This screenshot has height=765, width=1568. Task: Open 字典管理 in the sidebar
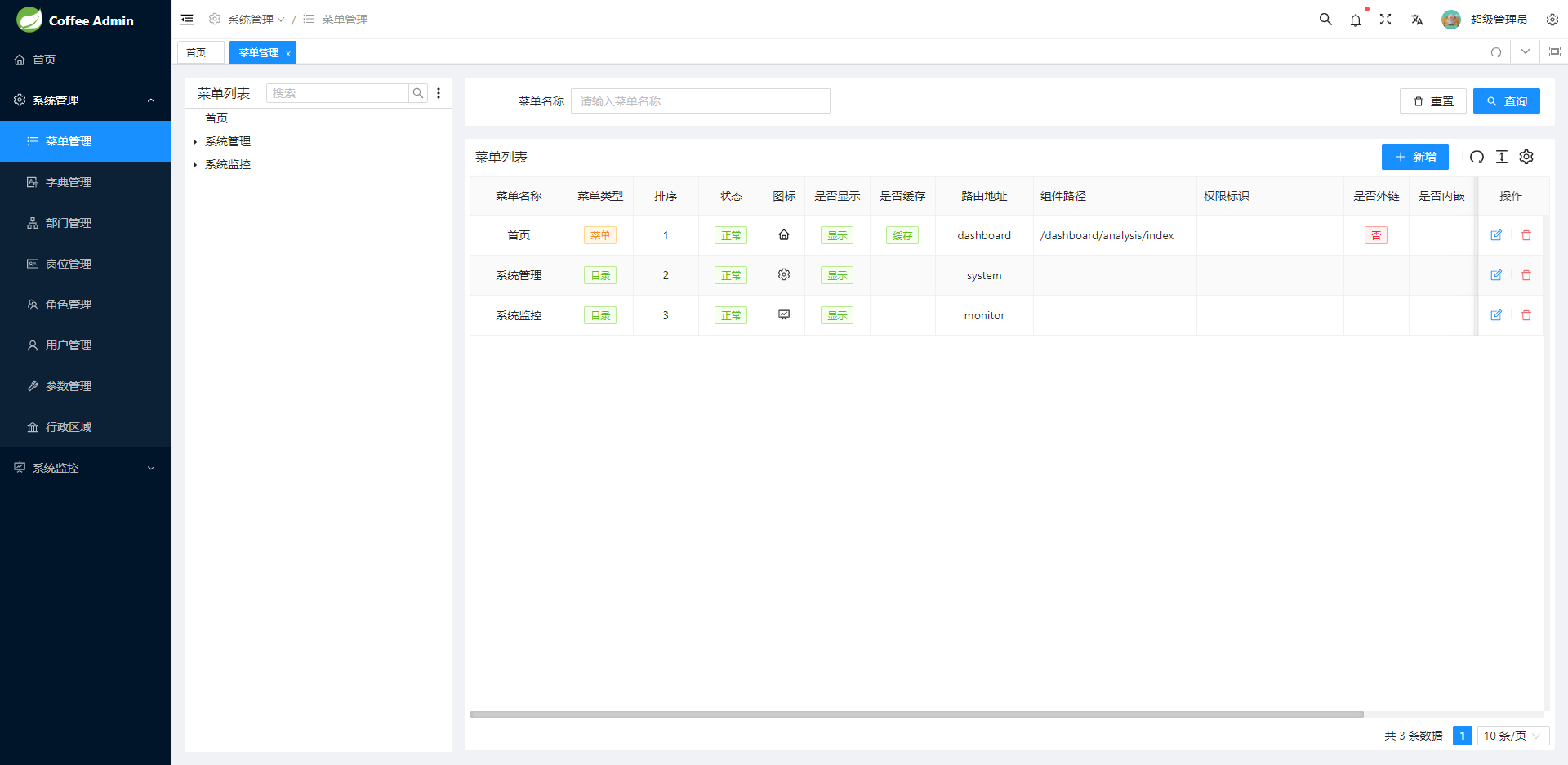[x=69, y=182]
